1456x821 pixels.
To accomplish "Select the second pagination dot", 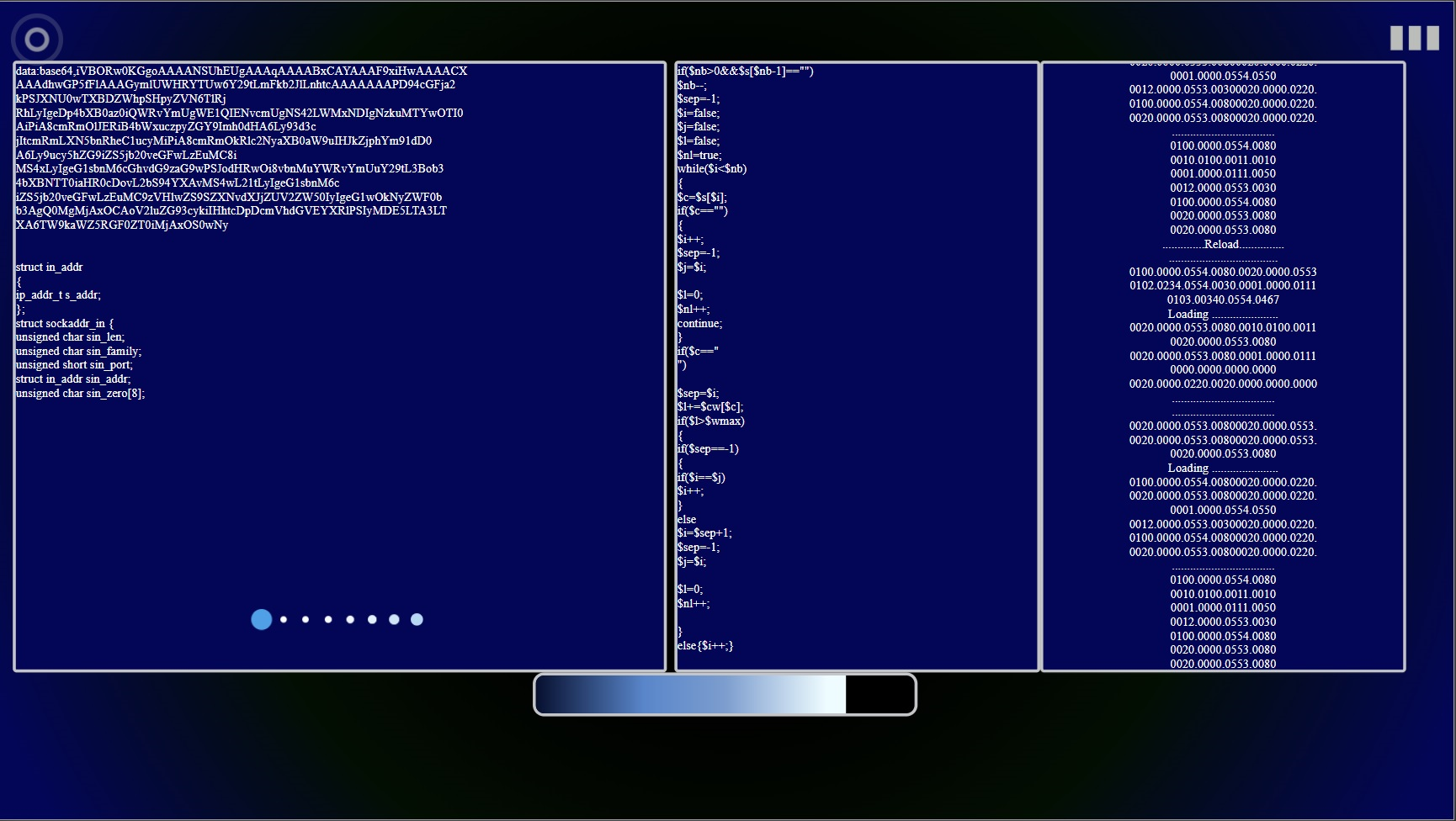I will click(284, 620).
